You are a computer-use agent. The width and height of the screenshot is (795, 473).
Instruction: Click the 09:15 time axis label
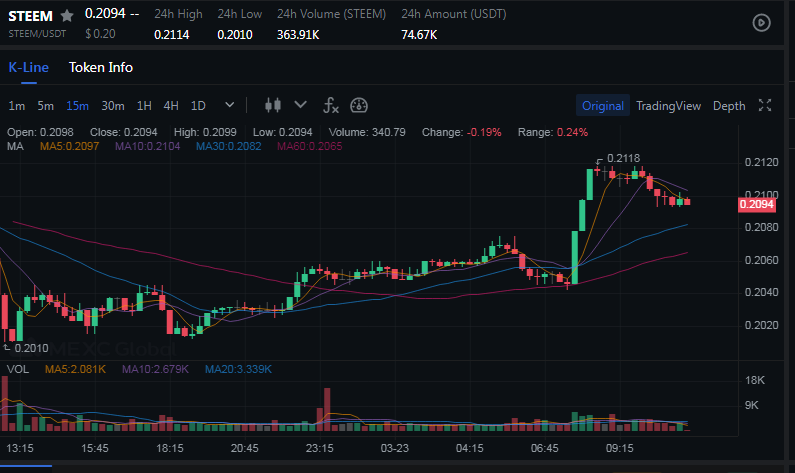click(x=620, y=448)
